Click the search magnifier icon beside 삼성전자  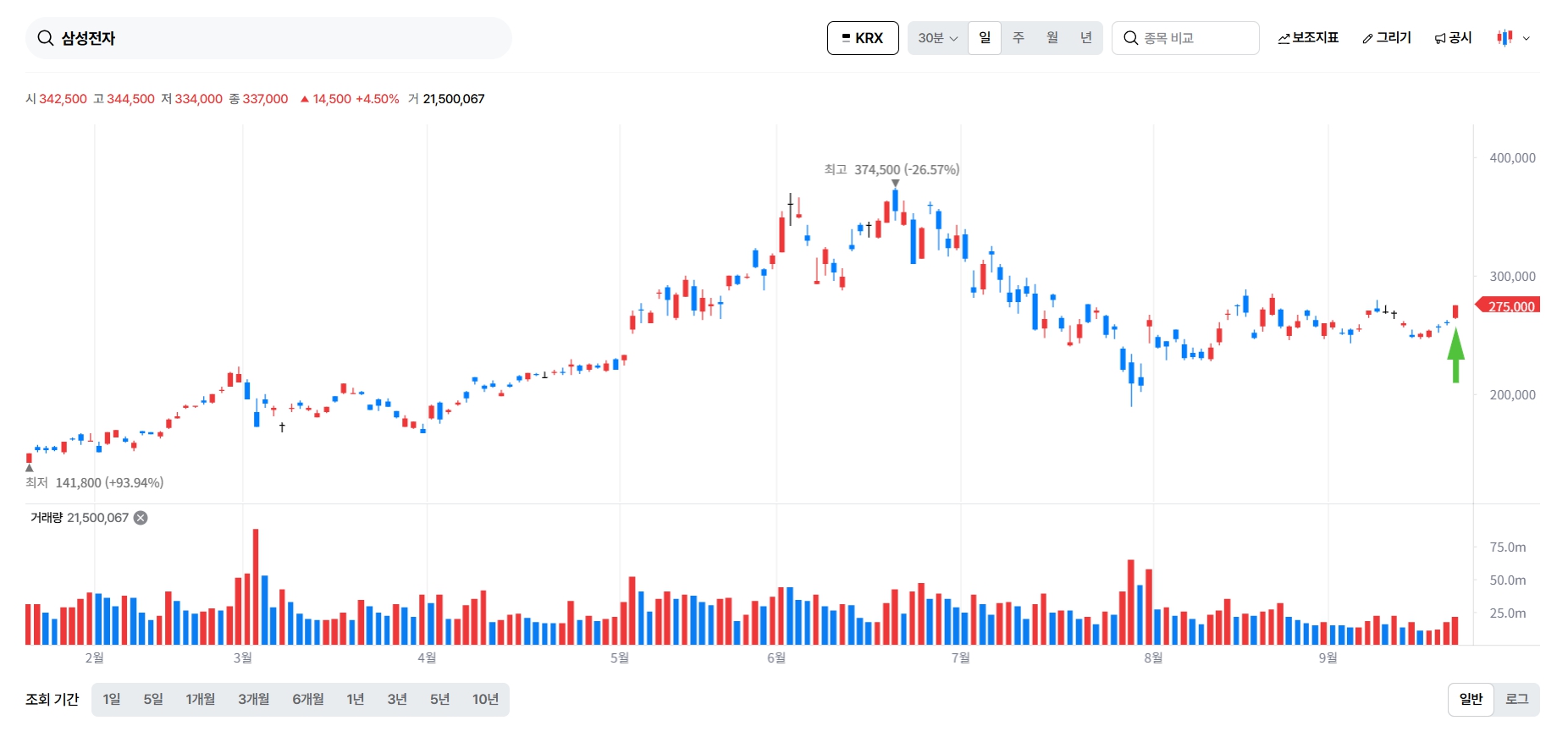pos(46,38)
